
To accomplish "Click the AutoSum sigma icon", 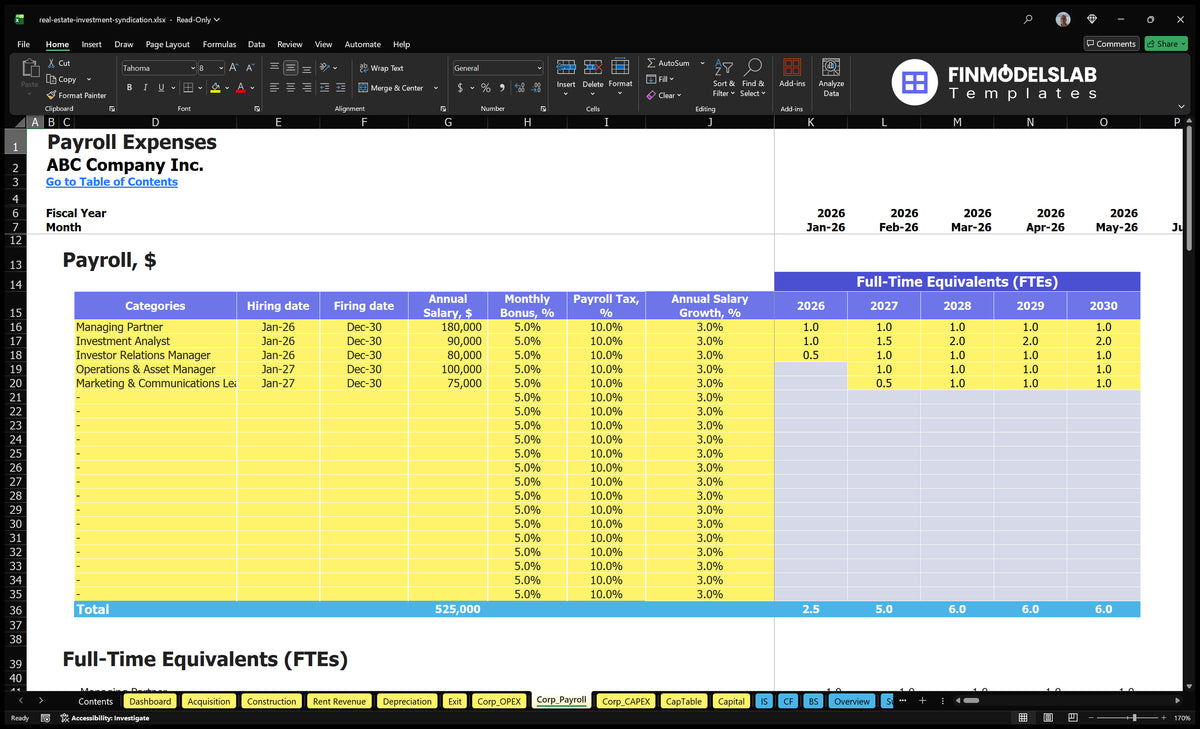I will 652,63.
